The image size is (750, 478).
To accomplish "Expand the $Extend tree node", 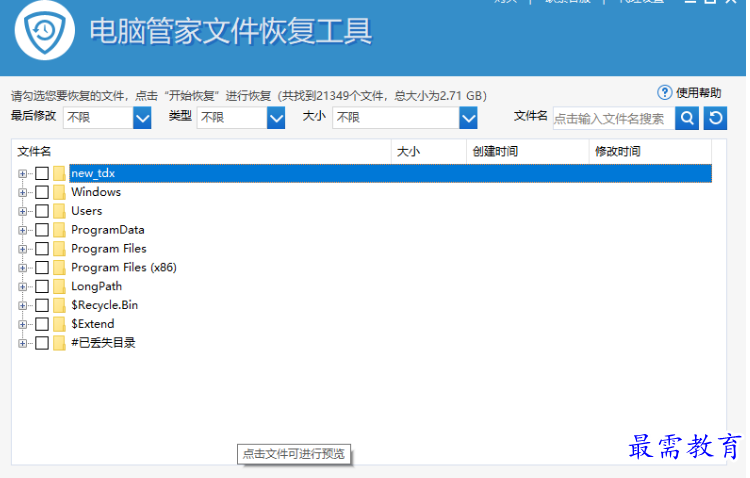I will tap(22, 324).
